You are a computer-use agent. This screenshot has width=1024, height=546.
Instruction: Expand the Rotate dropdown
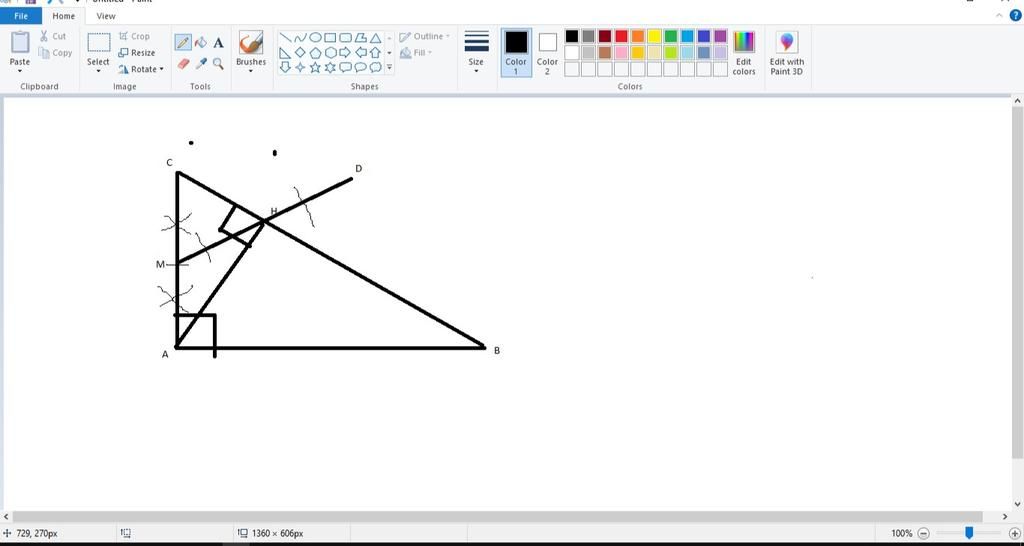click(161, 69)
